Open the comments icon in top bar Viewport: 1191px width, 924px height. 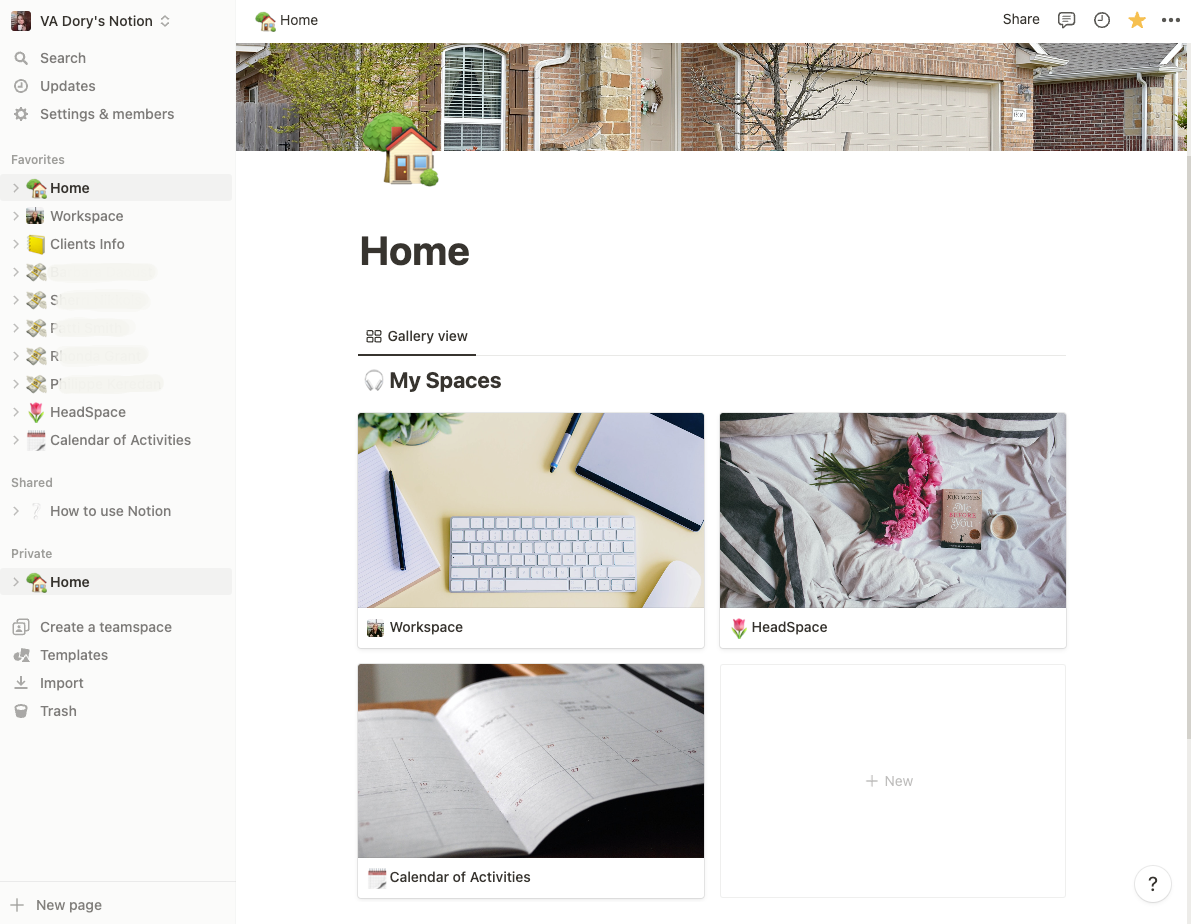(1066, 21)
